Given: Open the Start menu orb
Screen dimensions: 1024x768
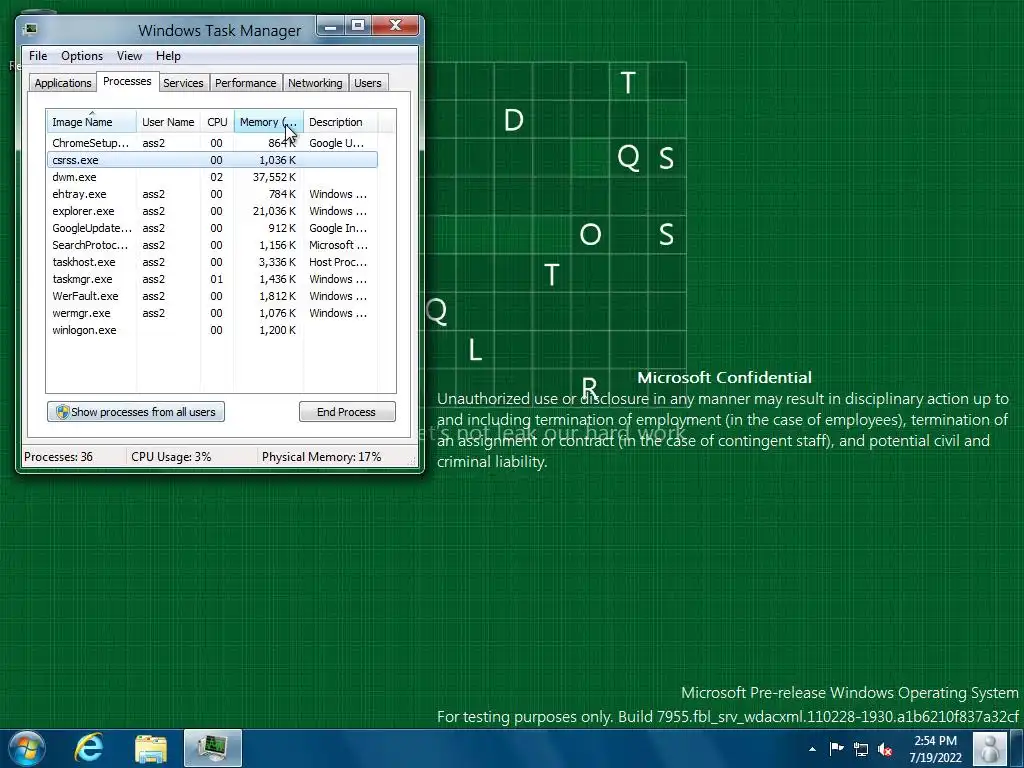Looking at the screenshot, I should (27, 748).
